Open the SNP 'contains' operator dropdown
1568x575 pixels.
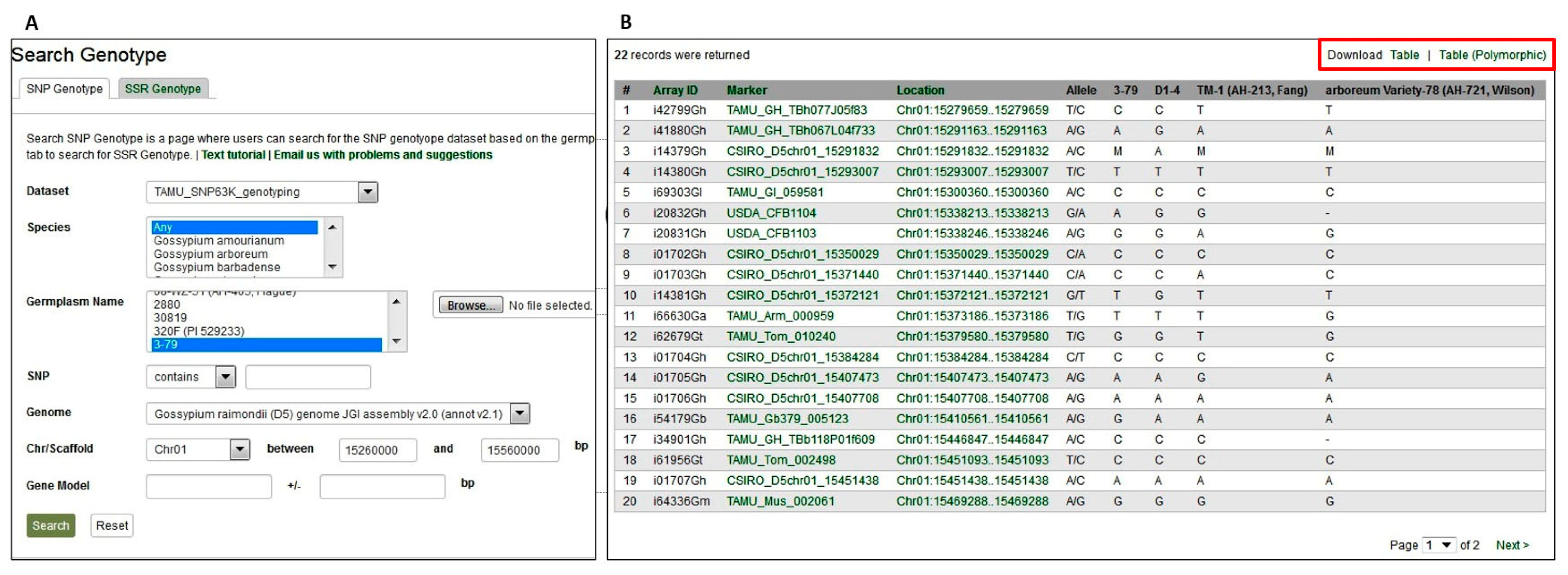pyautogui.click(x=225, y=377)
